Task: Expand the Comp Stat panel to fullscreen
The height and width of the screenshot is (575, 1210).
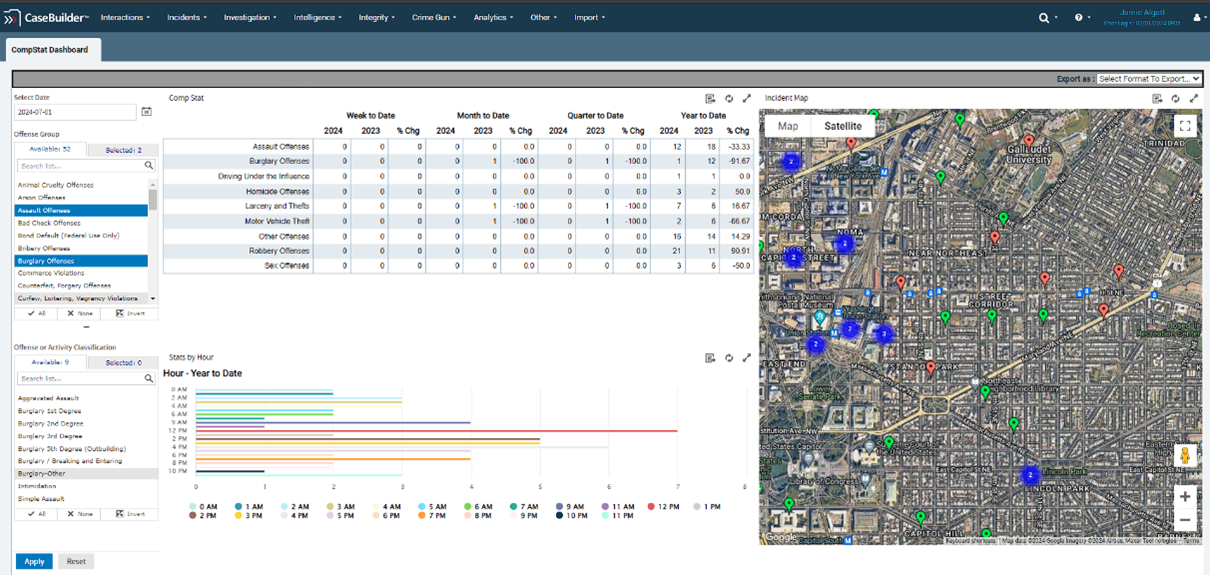Action: [747, 98]
